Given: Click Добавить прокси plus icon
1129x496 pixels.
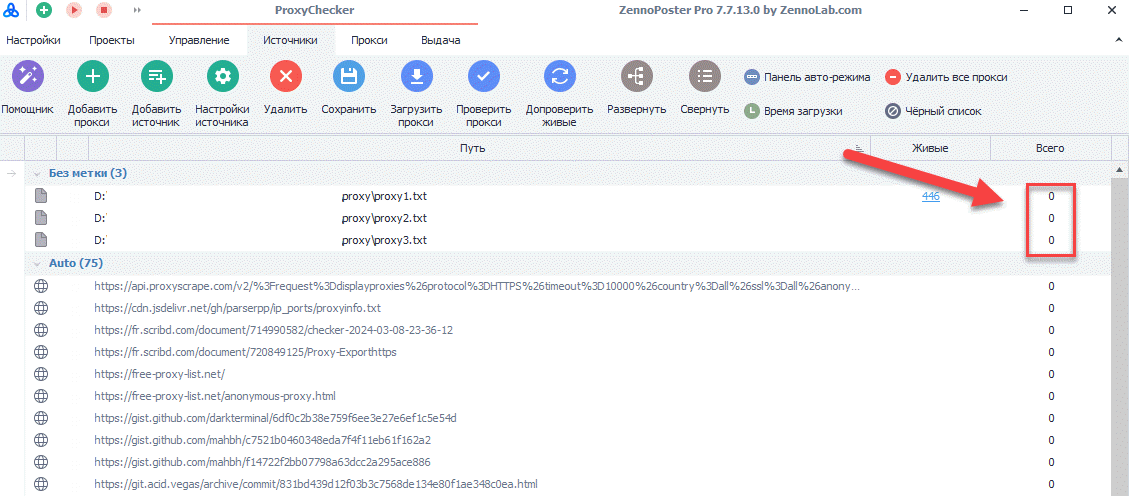Looking at the screenshot, I should point(93,76).
